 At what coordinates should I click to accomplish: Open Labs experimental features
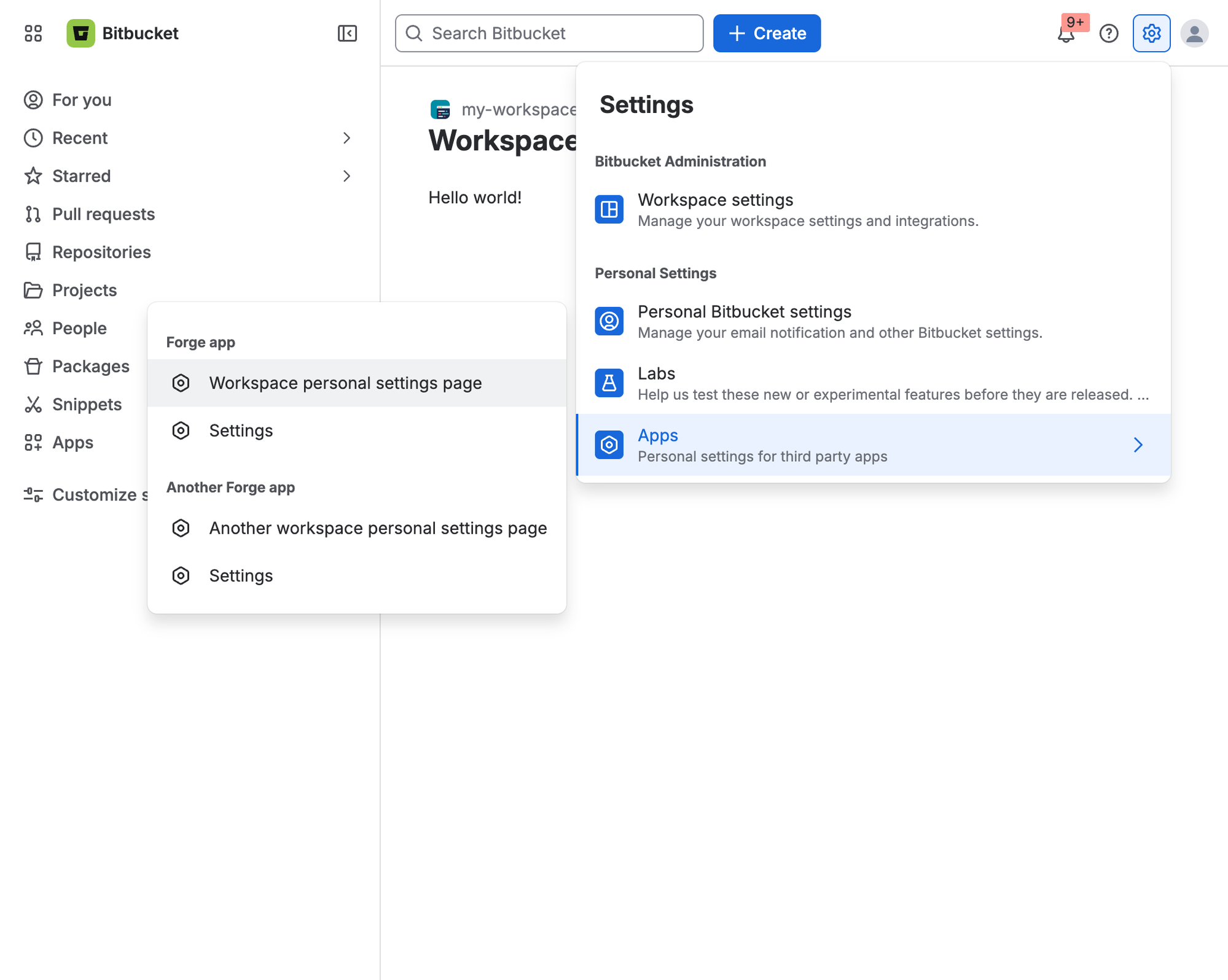click(x=873, y=383)
